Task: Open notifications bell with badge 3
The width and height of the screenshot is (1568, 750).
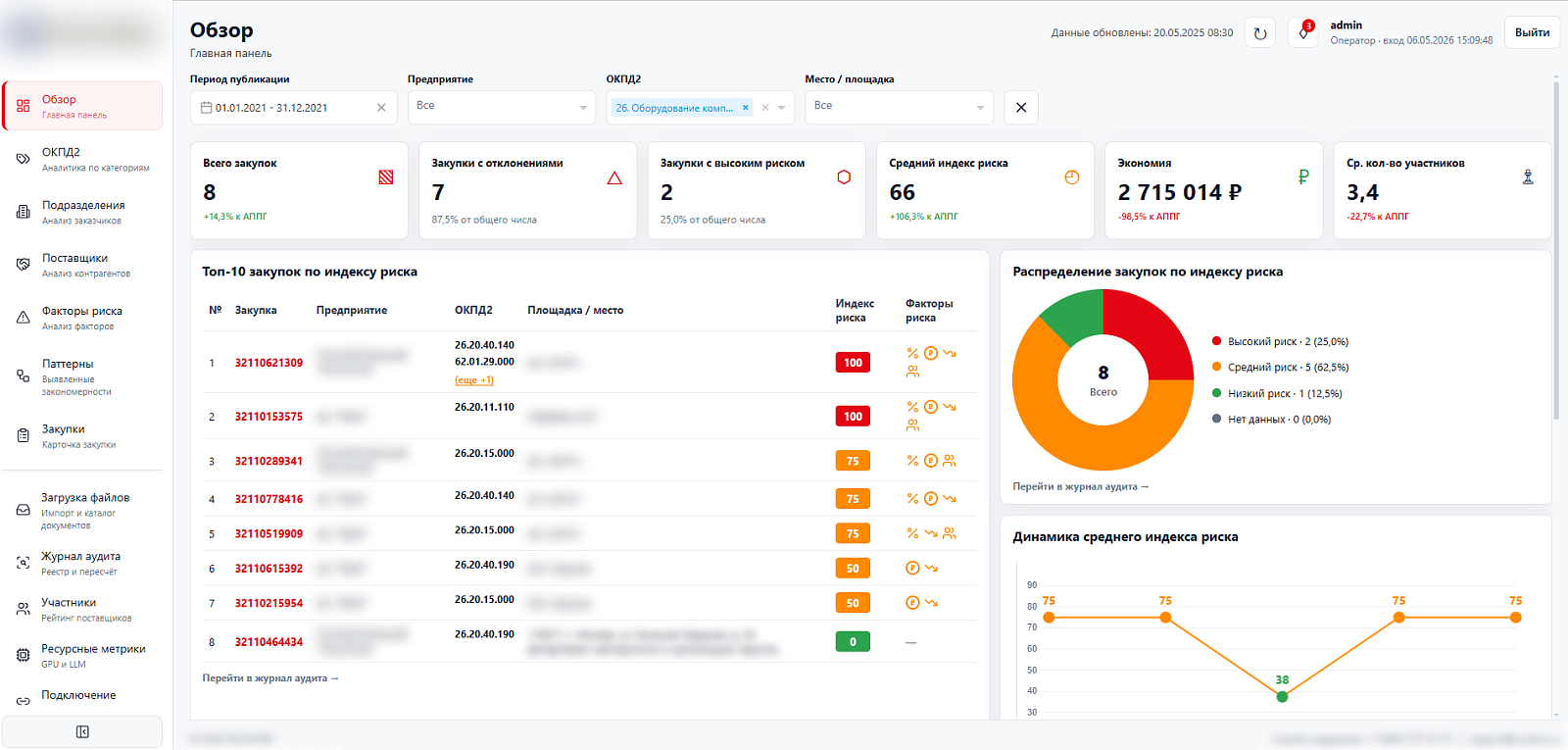Action: coord(1303,32)
